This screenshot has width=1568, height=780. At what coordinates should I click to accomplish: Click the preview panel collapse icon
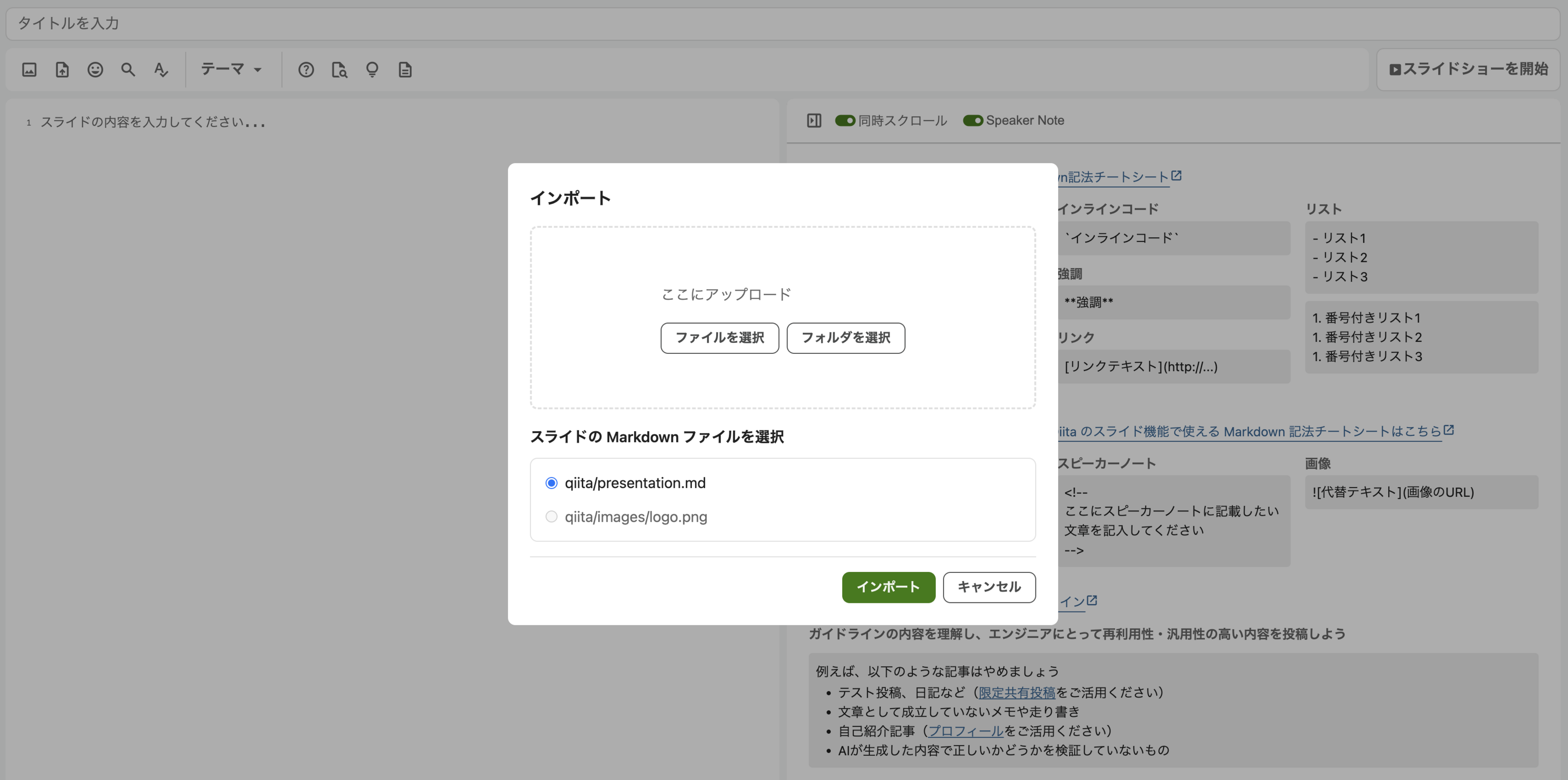814,121
